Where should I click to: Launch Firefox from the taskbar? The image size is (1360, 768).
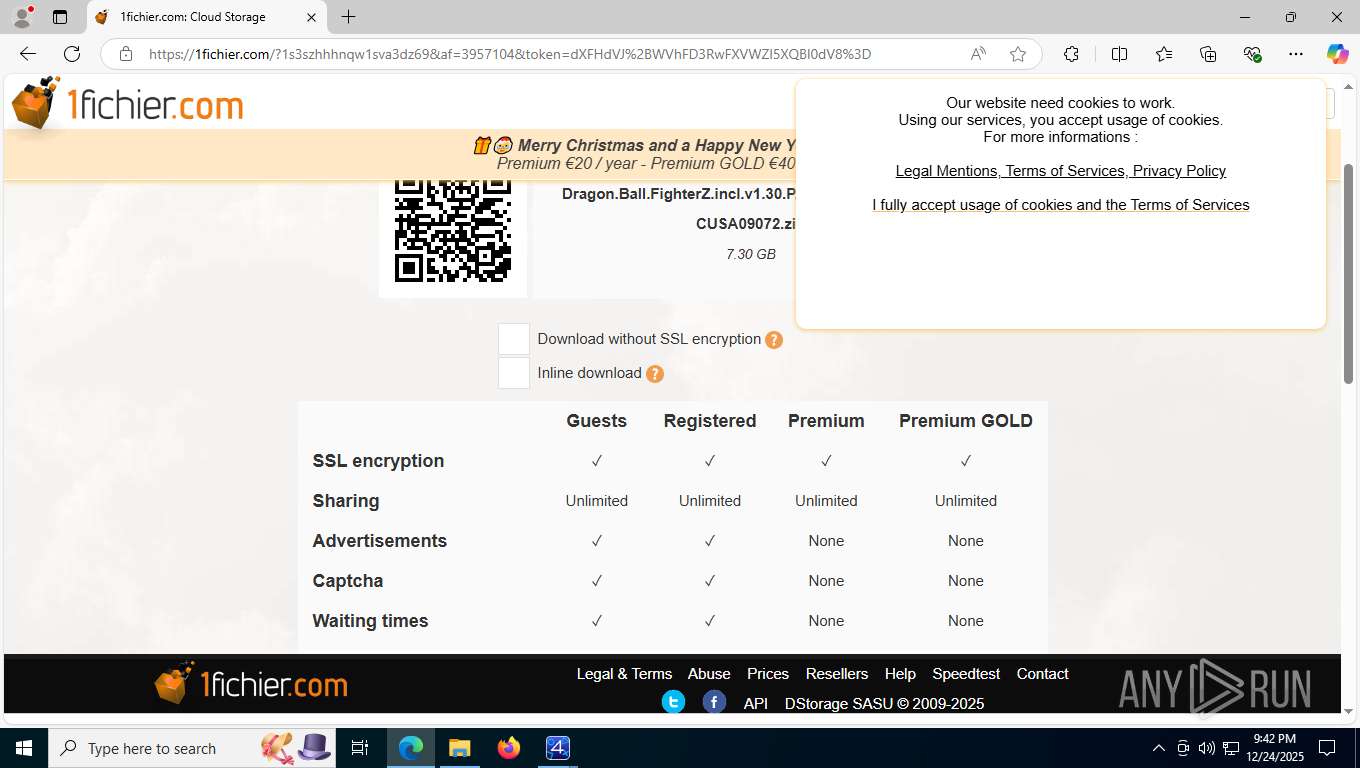click(509, 748)
